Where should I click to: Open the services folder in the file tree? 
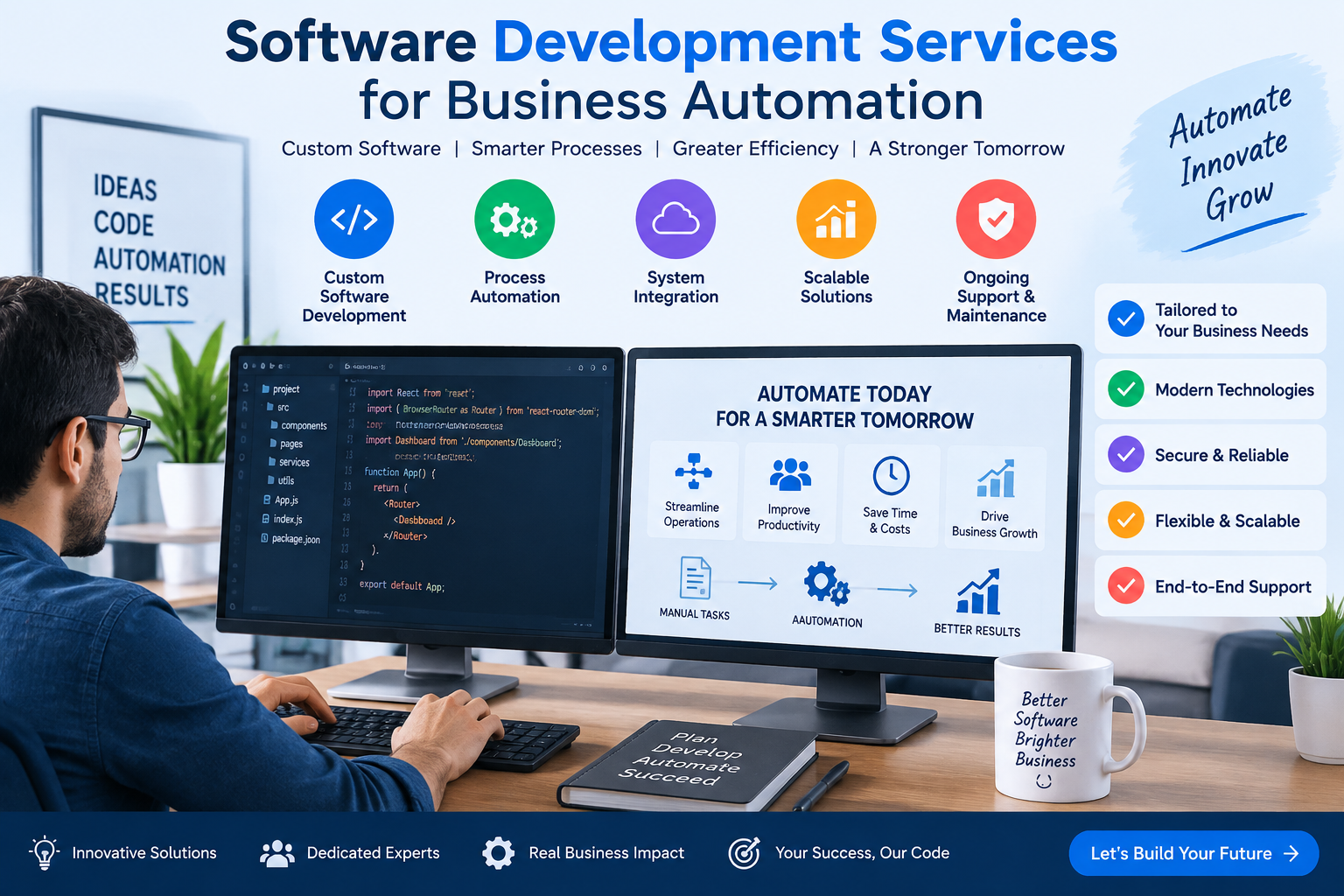point(289,462)
